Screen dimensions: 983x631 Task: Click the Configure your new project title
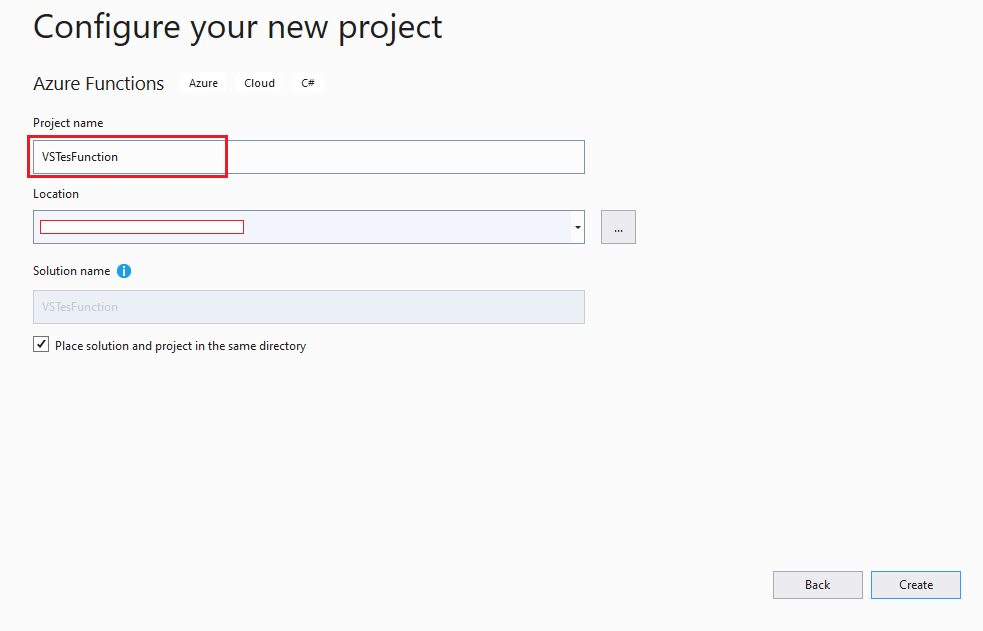point(238,27)
